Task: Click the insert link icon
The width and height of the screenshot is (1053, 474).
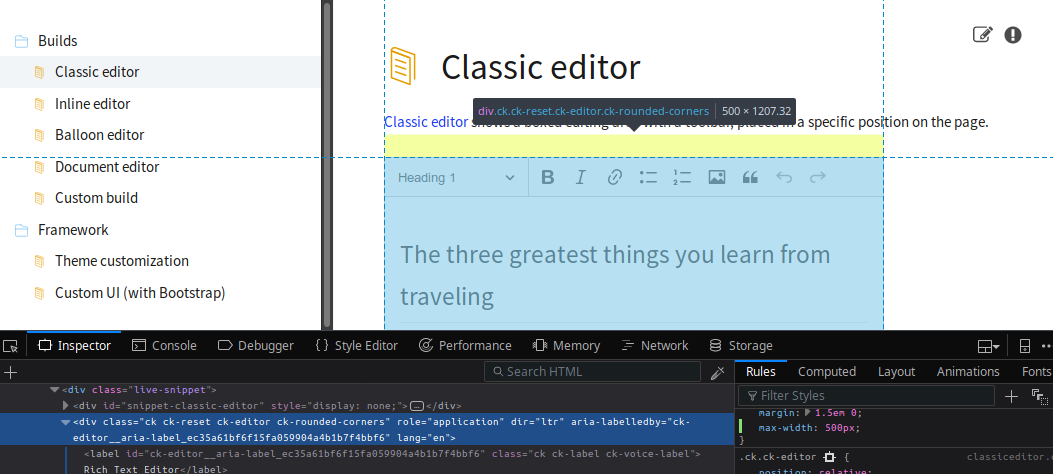Action: pos(614,177)
